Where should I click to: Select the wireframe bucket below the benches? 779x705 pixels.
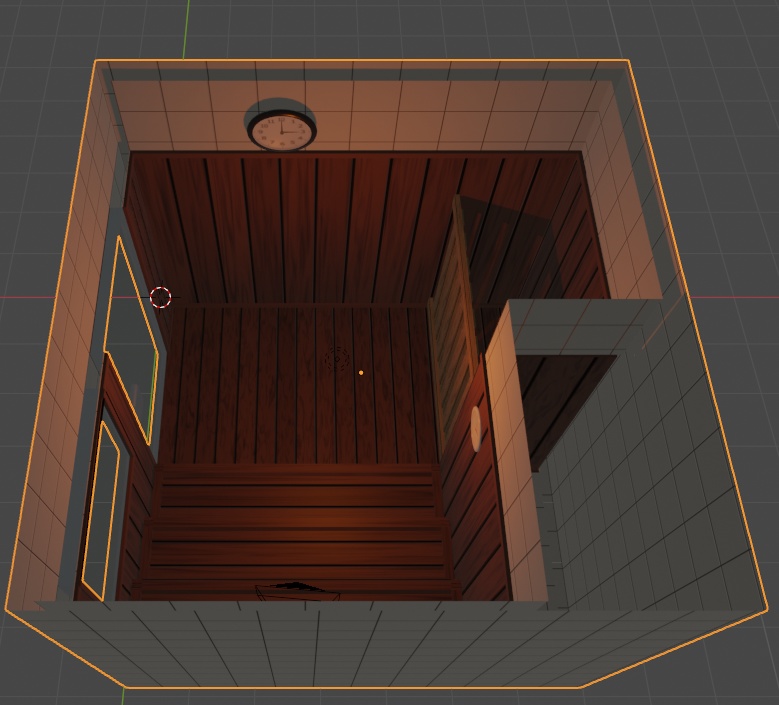(297, 591)
